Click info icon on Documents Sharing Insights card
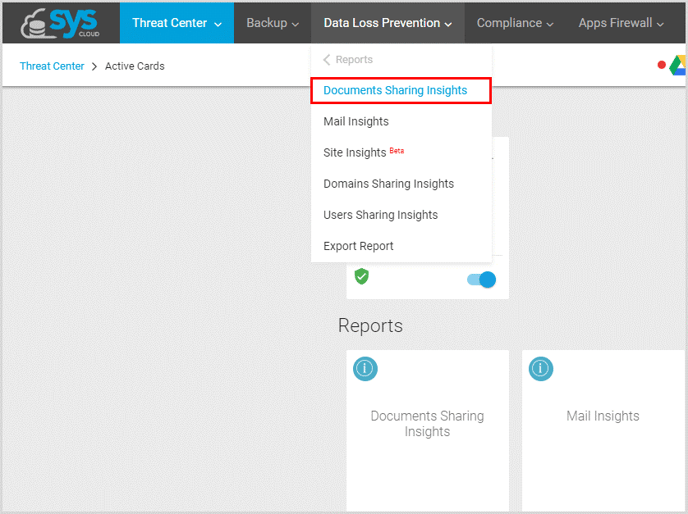The width and height of the screenshot is (688, 514). 365,369
